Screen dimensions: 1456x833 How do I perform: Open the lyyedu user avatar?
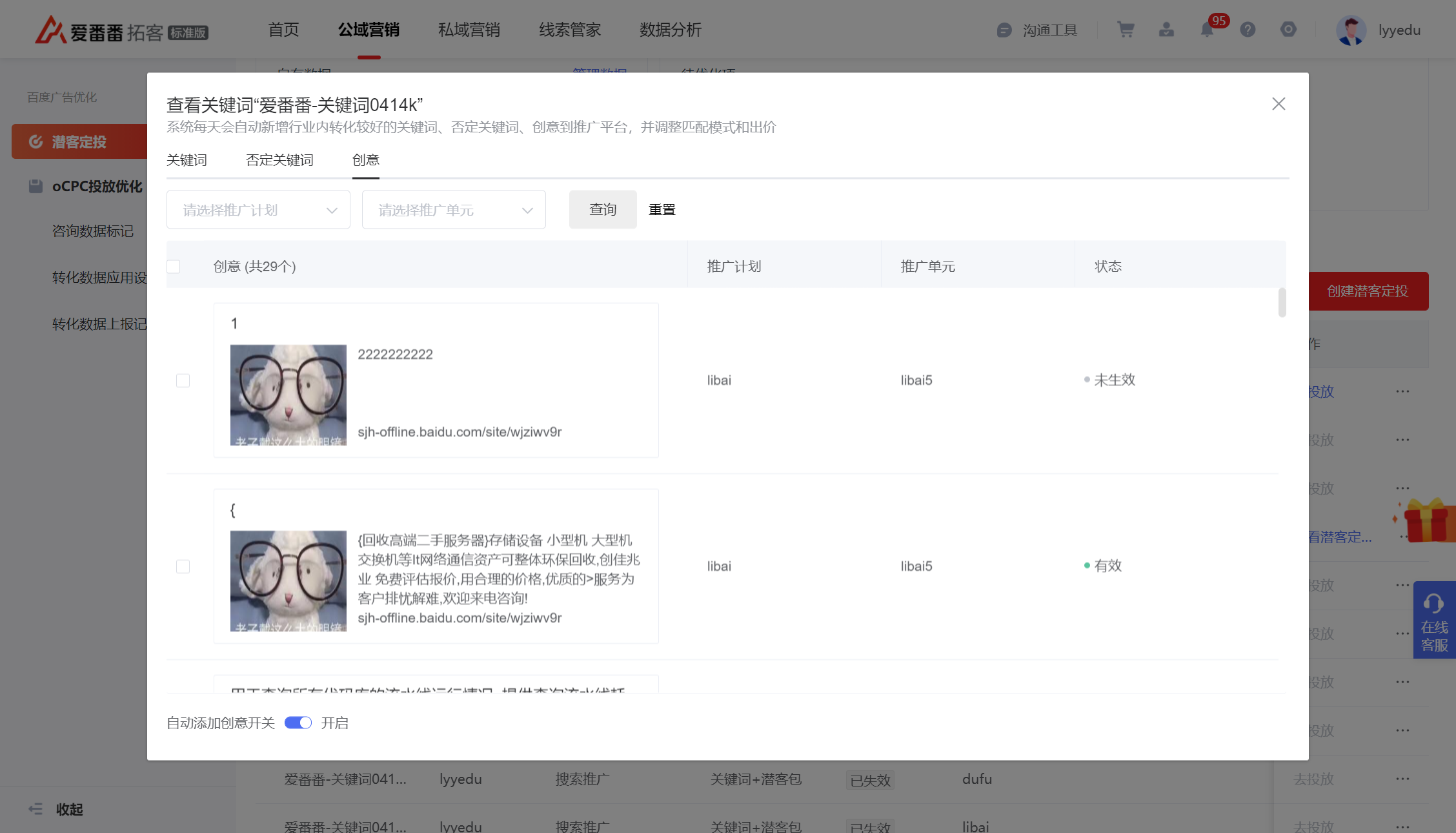(1351, 30)
